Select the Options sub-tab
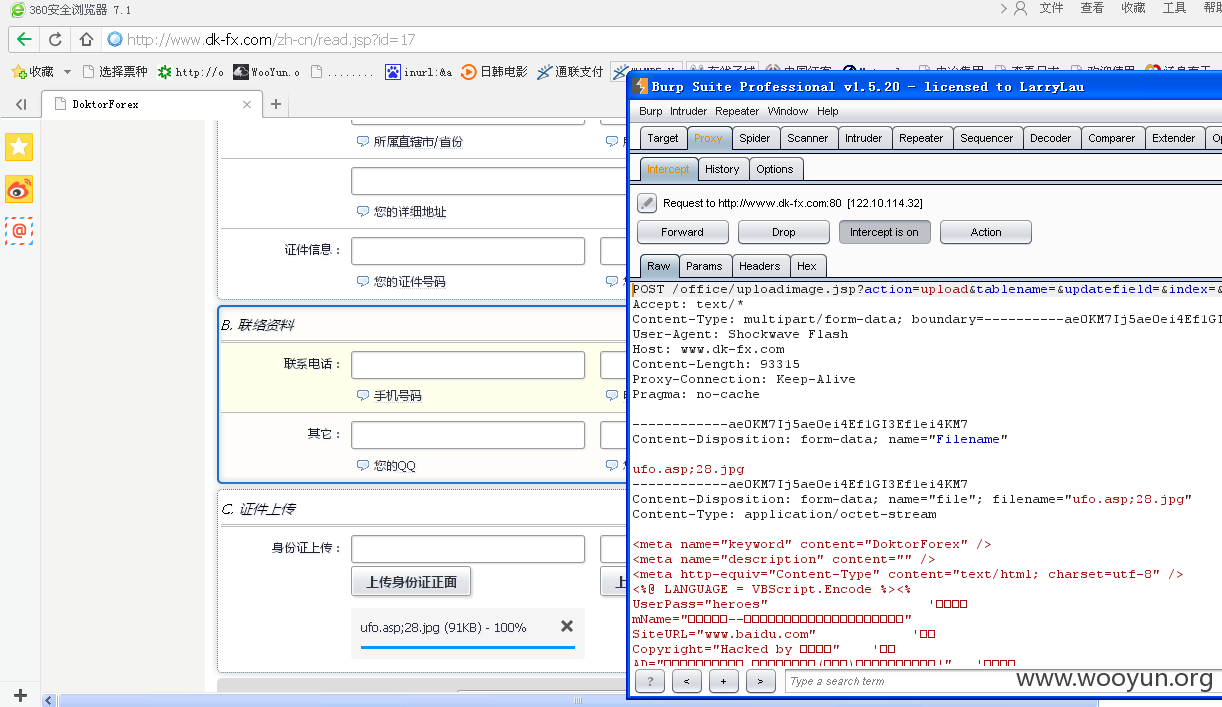 pyautogui.click(x=775, y=169)
